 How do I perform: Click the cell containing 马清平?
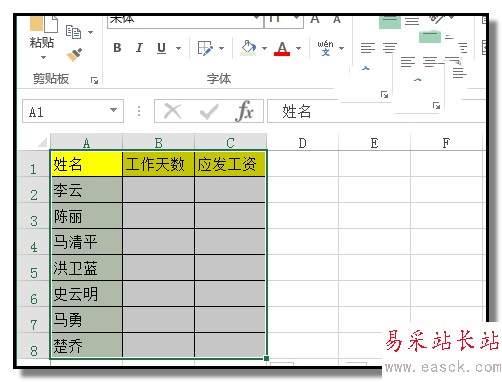[86, 242]
